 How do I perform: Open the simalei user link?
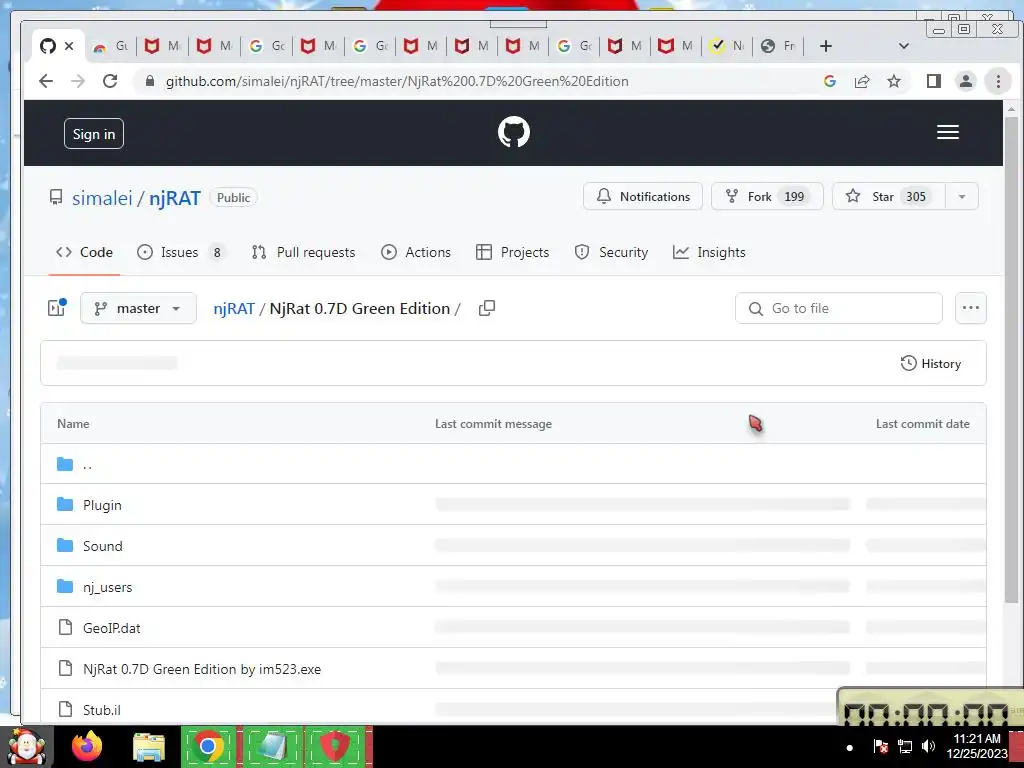point(102,198)
